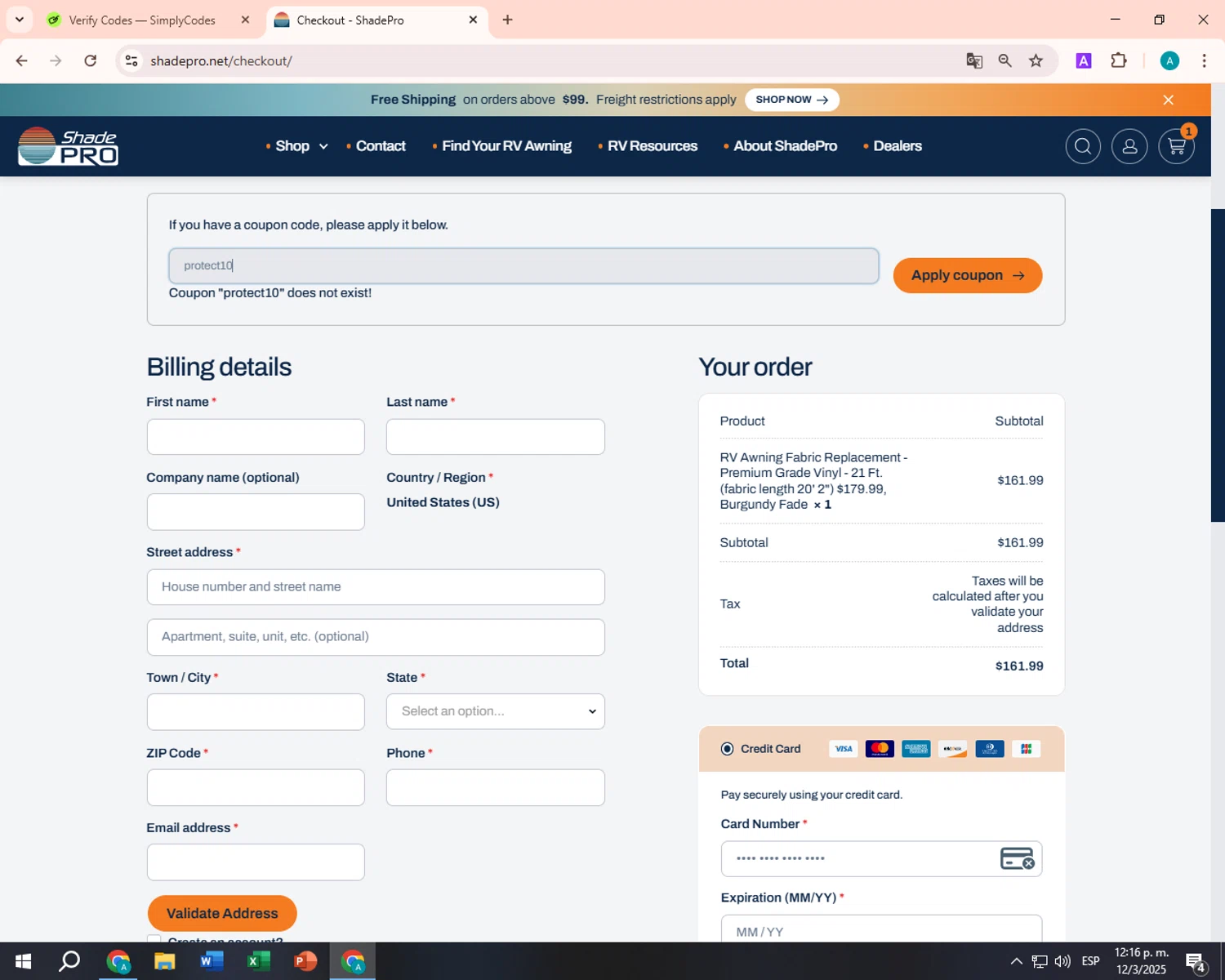Open the notification center icon
This screenshot has height=980, width=1225.
point(1196,962)
